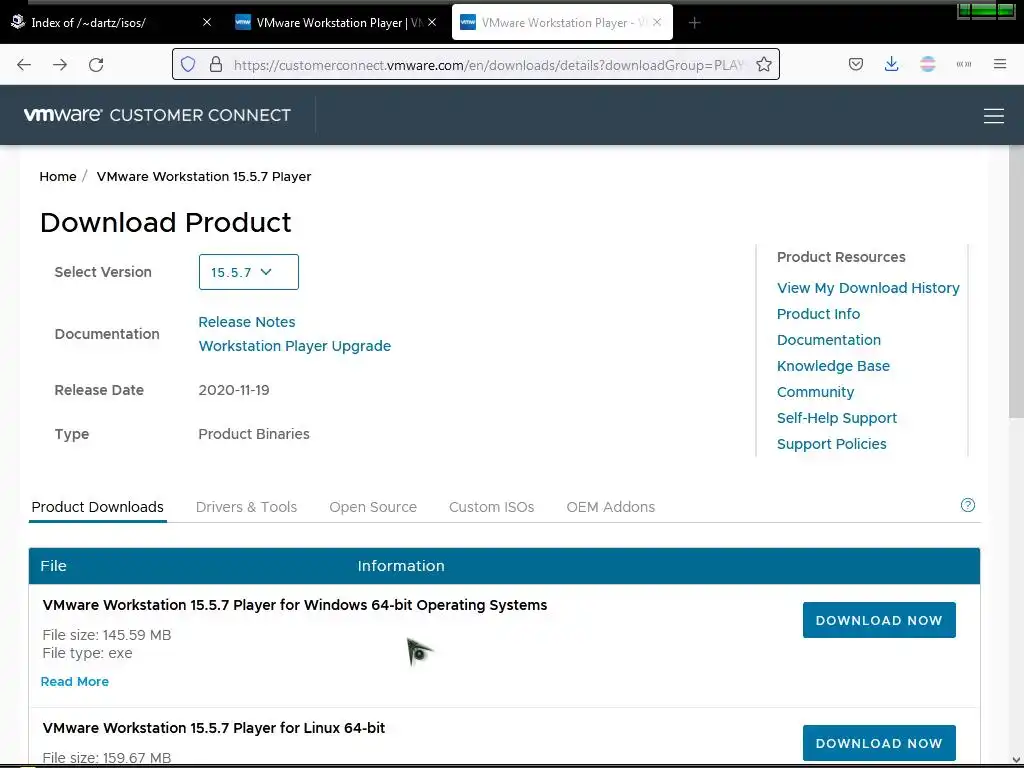Click the scrollbar down arrow

(x=1016, y=760)
